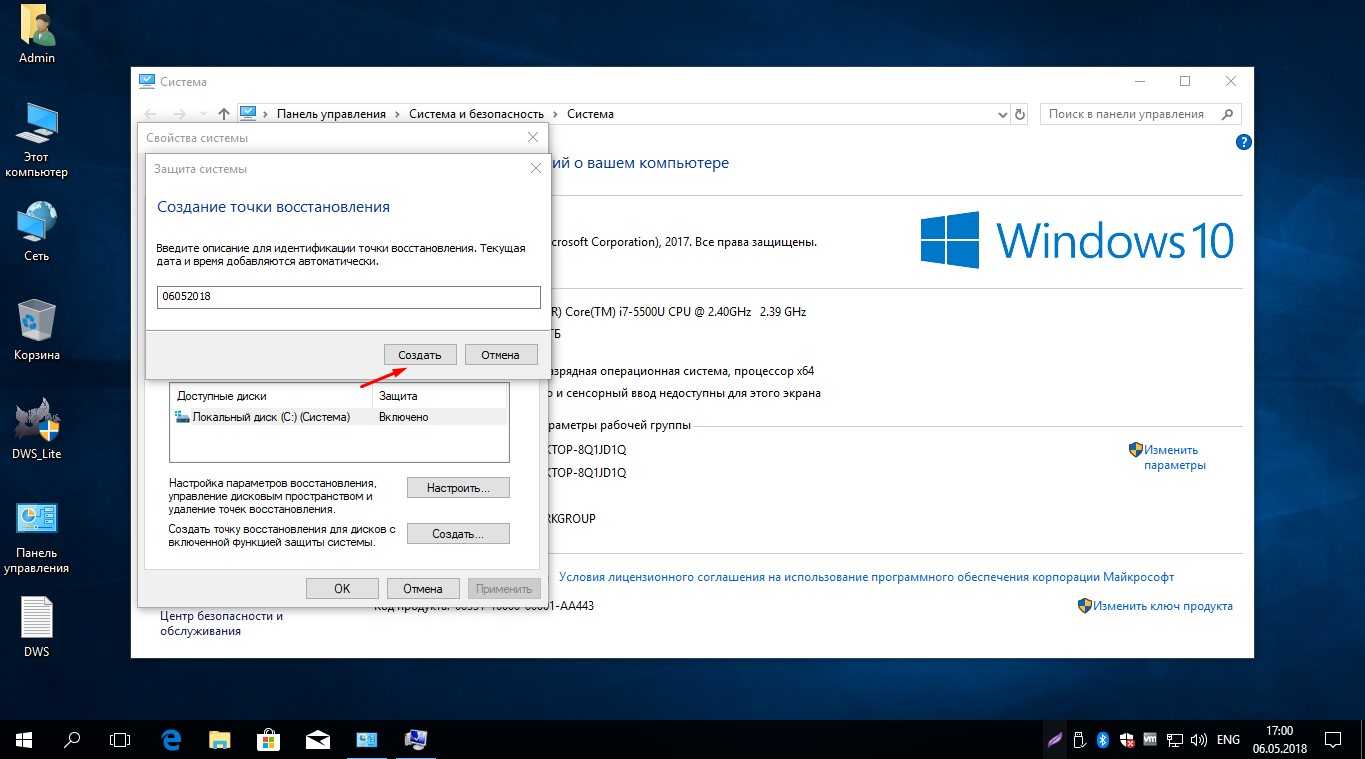1365x759 pixels.
Task: Click the Система breadcrumb item
Action: click(x=590, y=114)
